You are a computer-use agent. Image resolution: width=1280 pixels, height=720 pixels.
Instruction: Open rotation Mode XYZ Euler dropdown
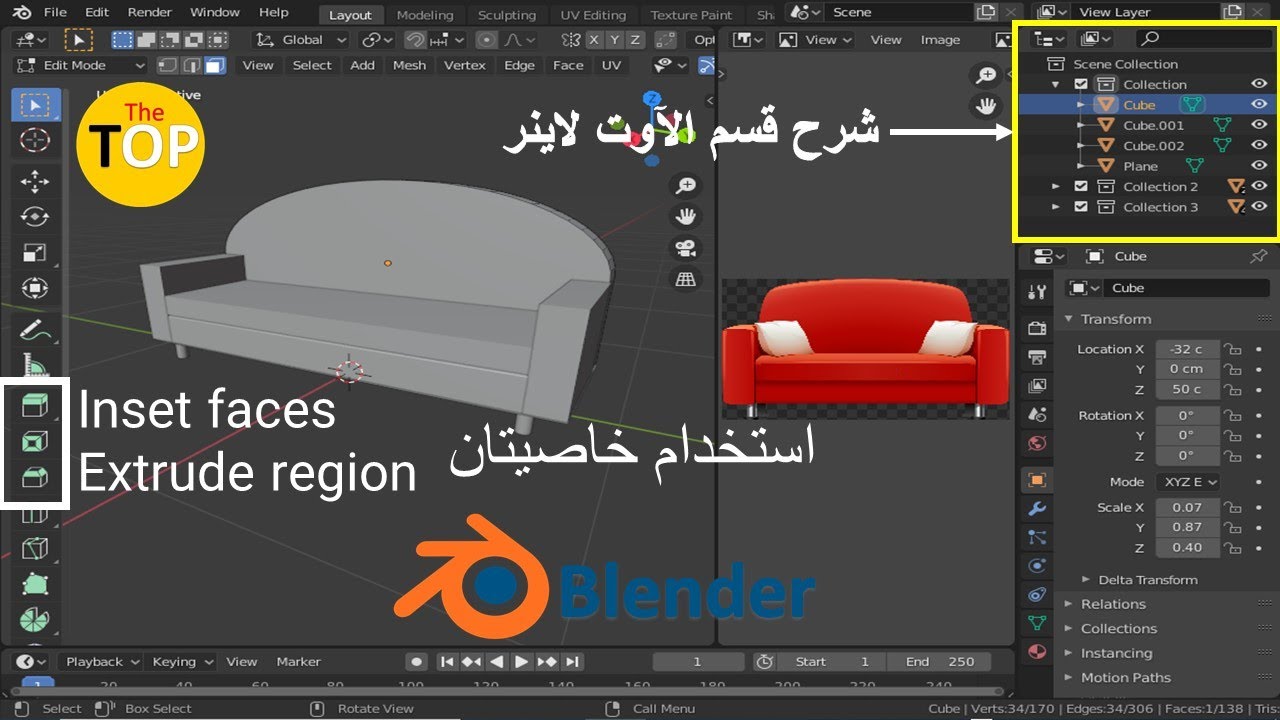point(1189,482)
